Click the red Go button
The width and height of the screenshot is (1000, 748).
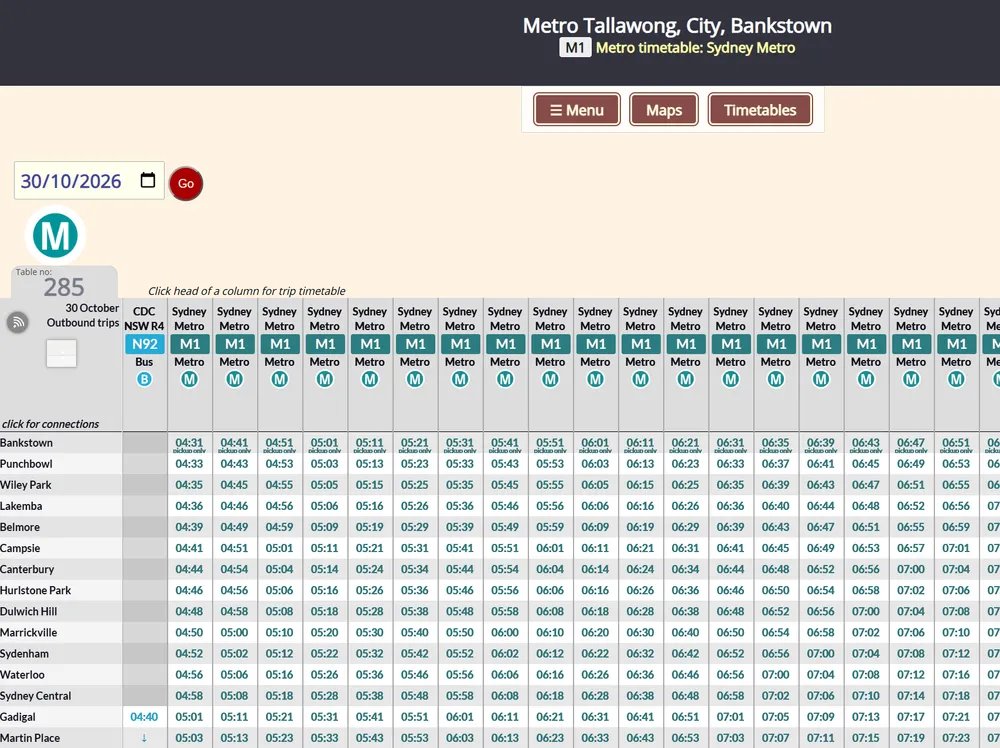pos(186,184)
